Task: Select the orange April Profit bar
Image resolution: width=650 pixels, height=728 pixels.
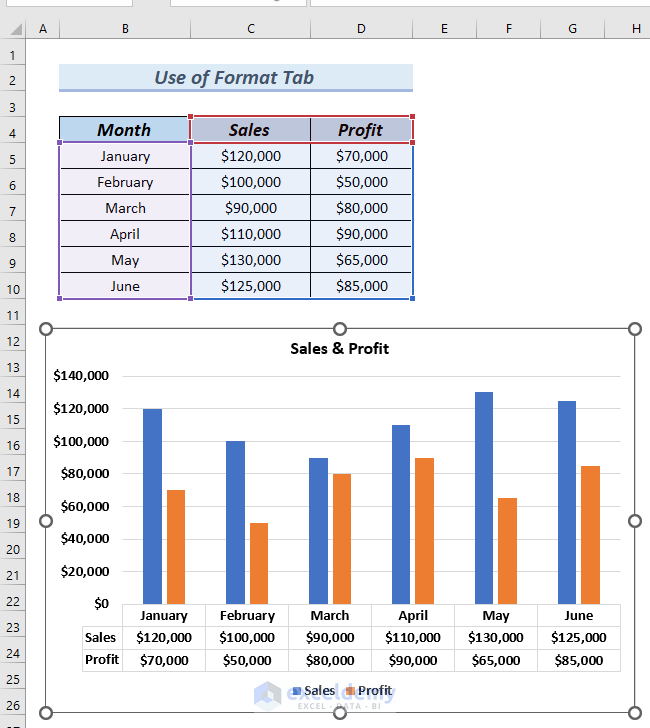Action: click(424, 530)
